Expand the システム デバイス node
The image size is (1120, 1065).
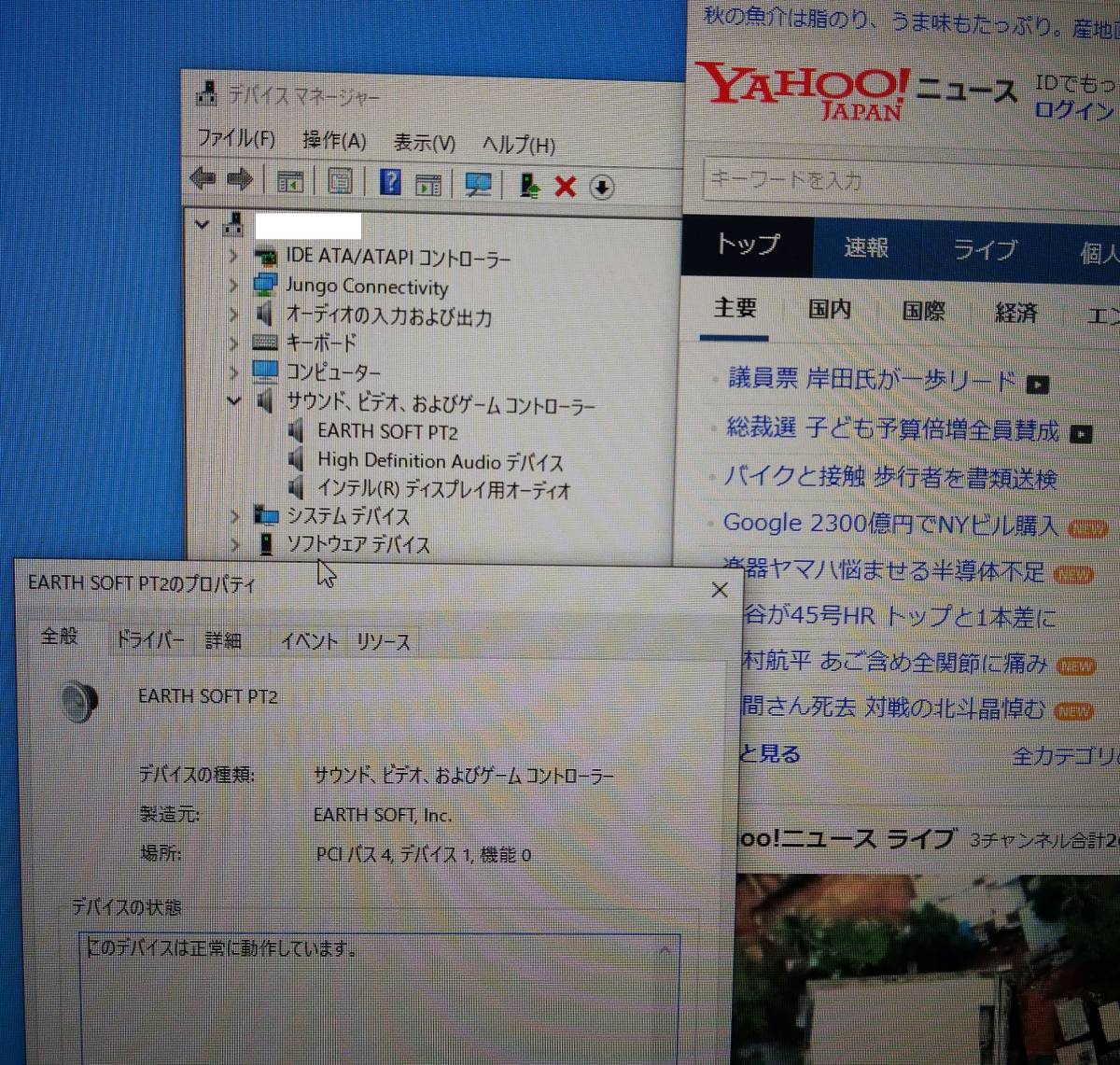(x=234, y=515)
